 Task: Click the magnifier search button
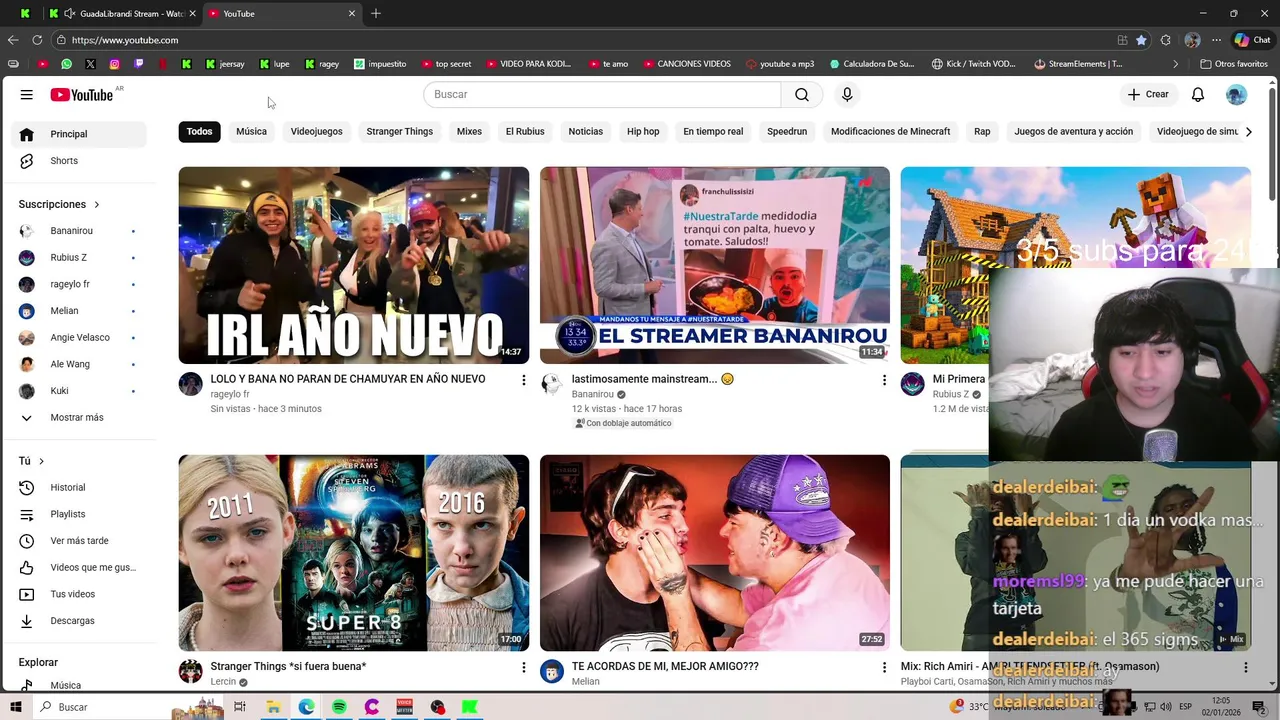(x=802, y=94)
